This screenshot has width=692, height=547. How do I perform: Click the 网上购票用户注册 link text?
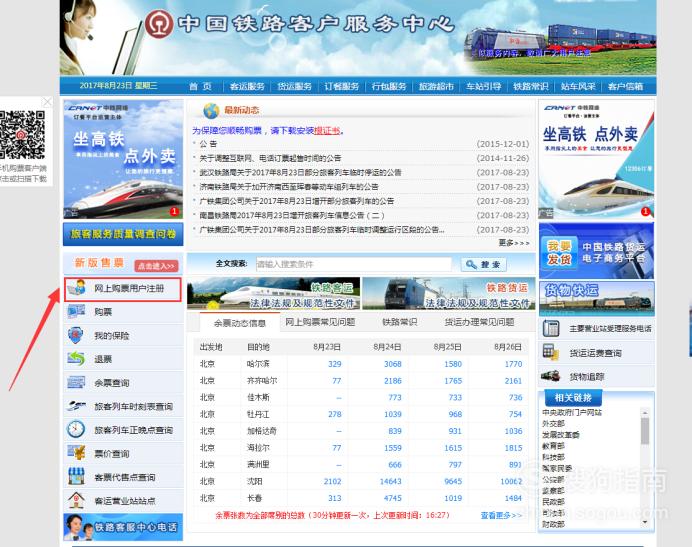coord(129,288)
